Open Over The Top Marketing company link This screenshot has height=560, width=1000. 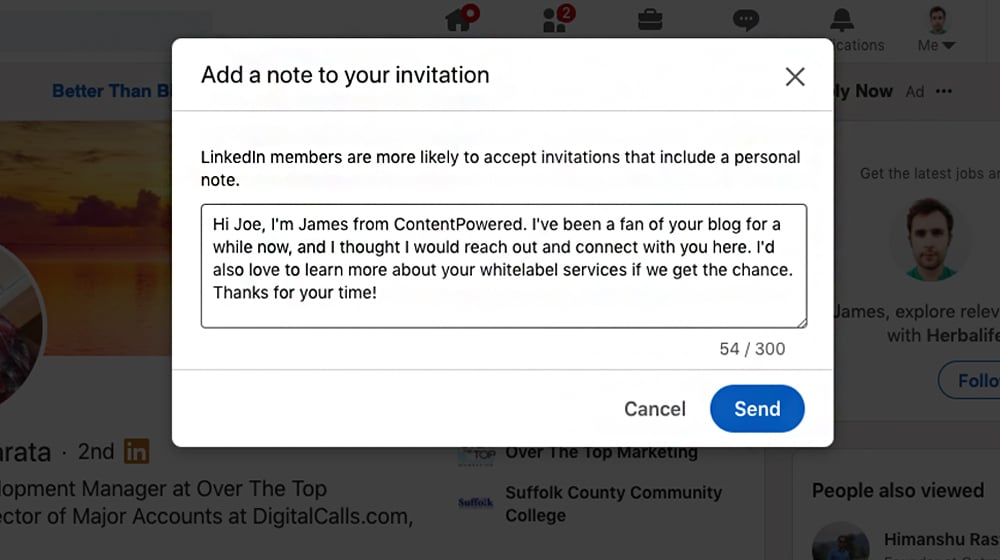601,452
